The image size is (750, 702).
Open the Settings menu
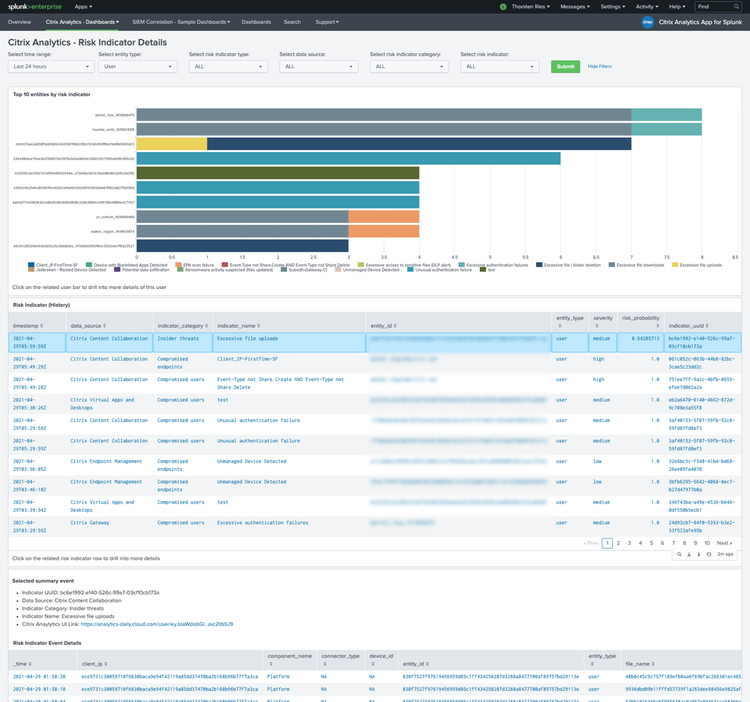coord(613,7)
